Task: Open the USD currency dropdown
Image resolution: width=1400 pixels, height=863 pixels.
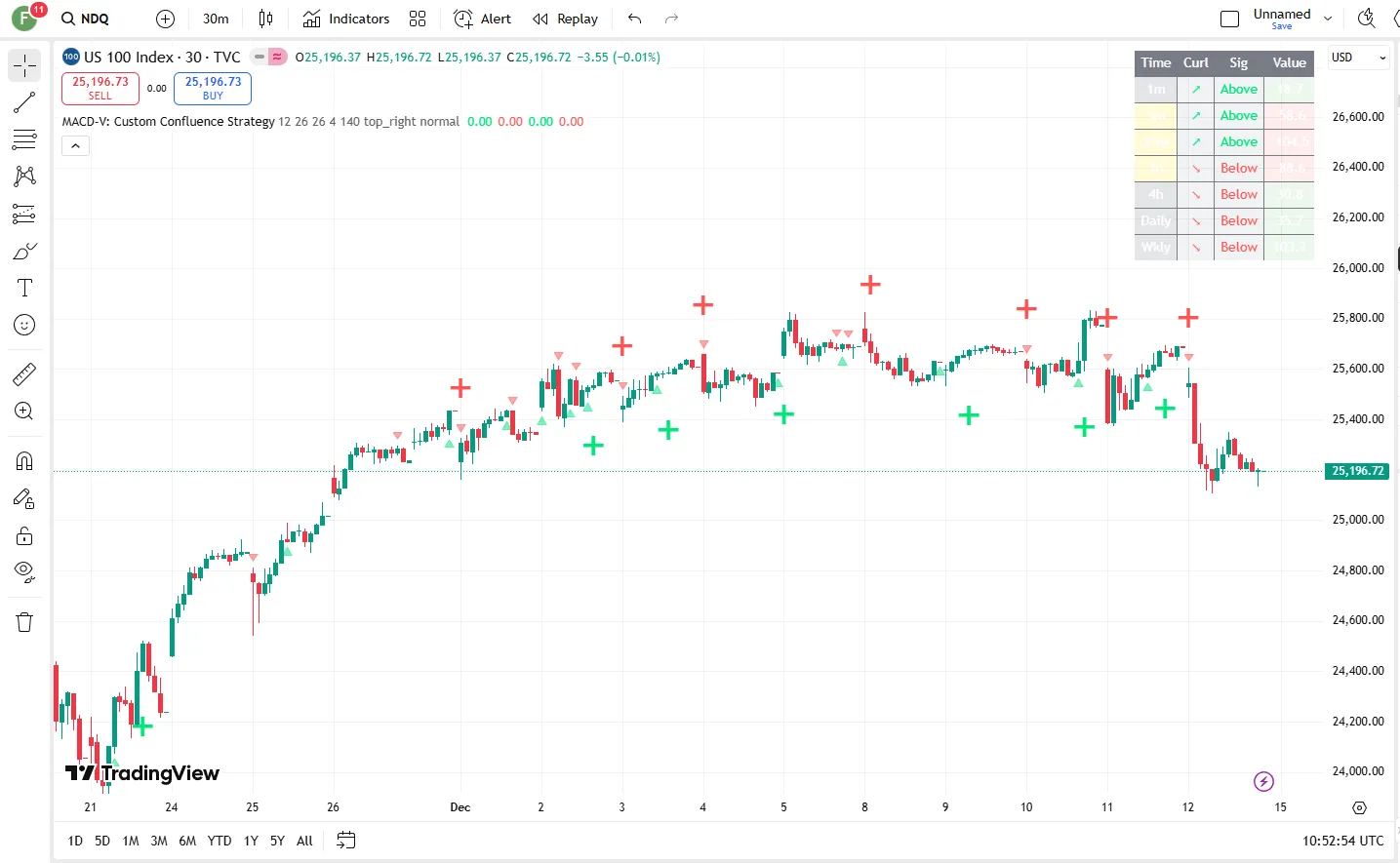Action: [1358, 58]
